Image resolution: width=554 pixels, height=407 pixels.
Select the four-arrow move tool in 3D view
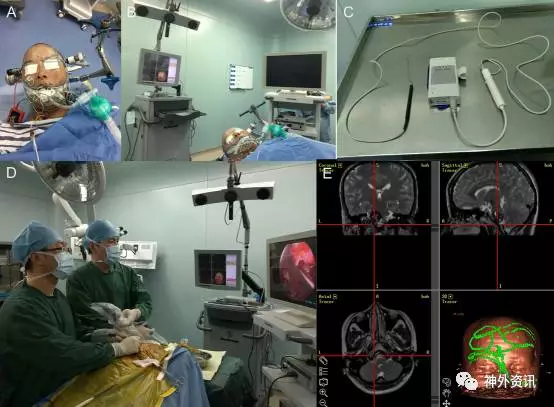(446, 403)
